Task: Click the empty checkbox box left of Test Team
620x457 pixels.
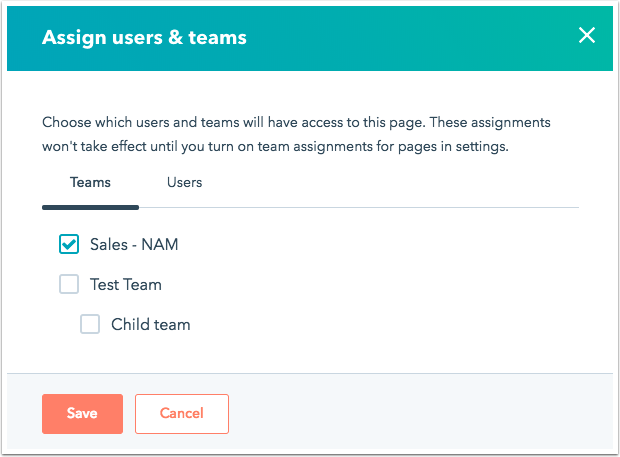Action: 69,284
